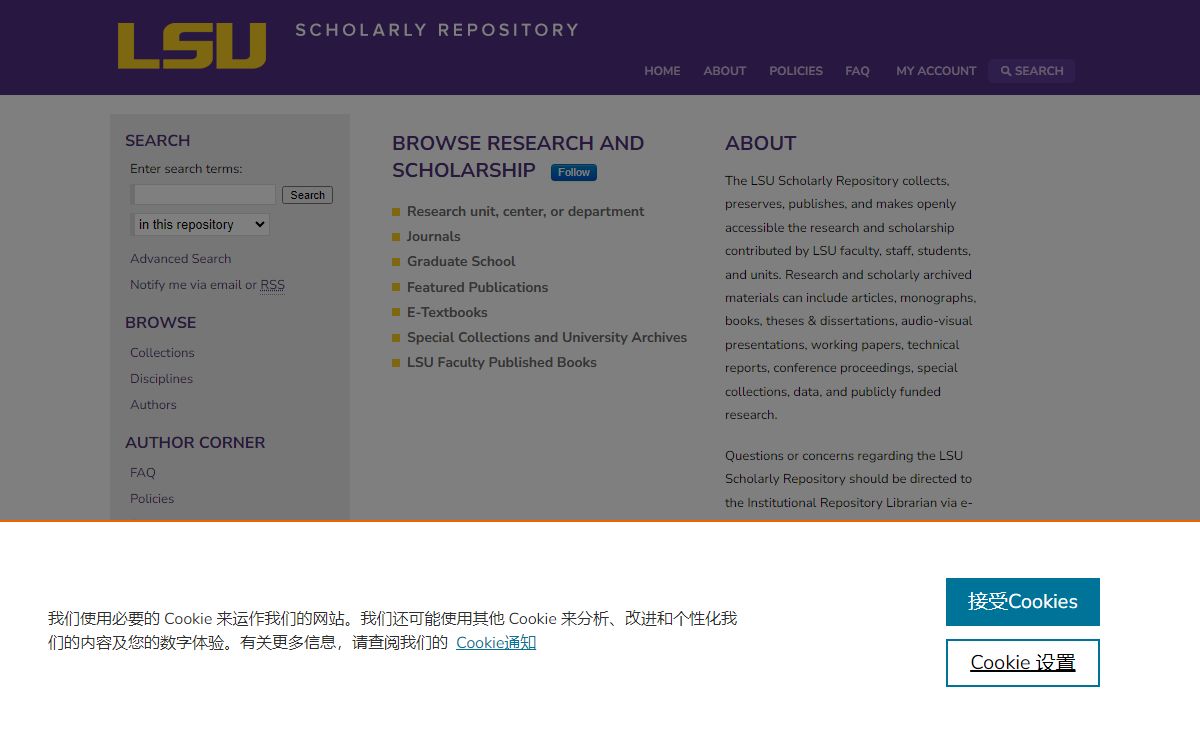Open the About menu item
This screenshot has width=1200, height=740.
(x=725, y=71)
